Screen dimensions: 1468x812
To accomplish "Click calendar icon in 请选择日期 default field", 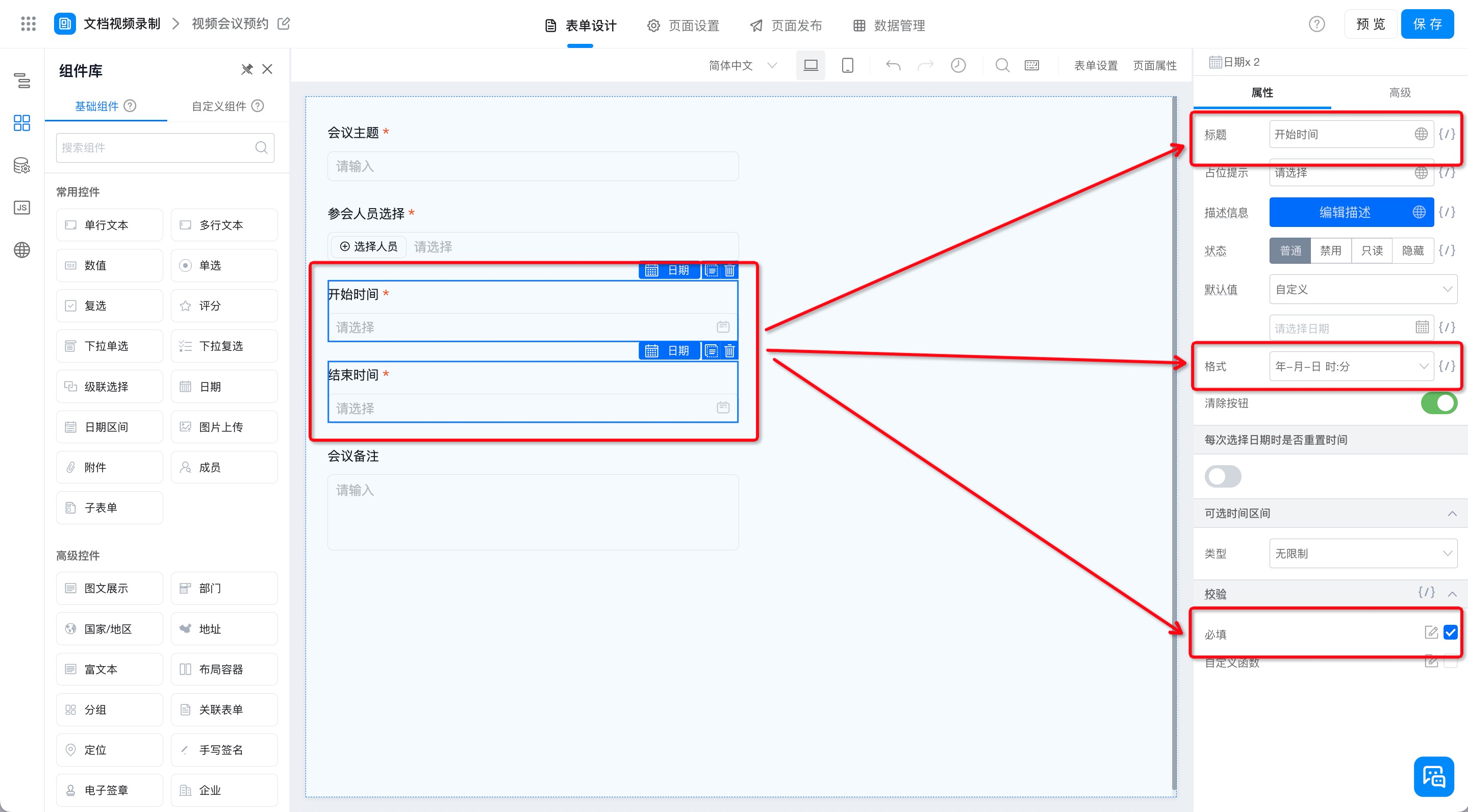I will click(1422, 327).
